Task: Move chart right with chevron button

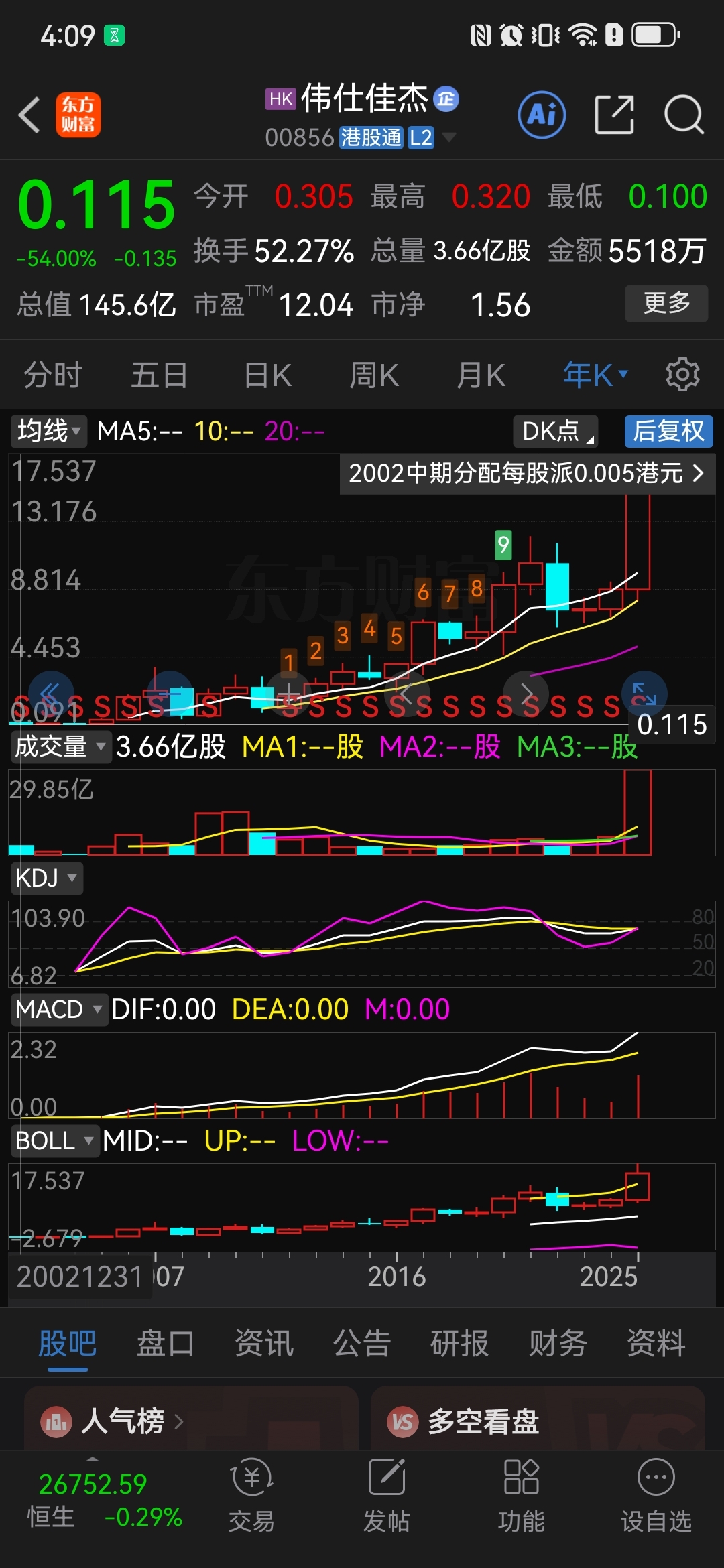Action: 526,693
